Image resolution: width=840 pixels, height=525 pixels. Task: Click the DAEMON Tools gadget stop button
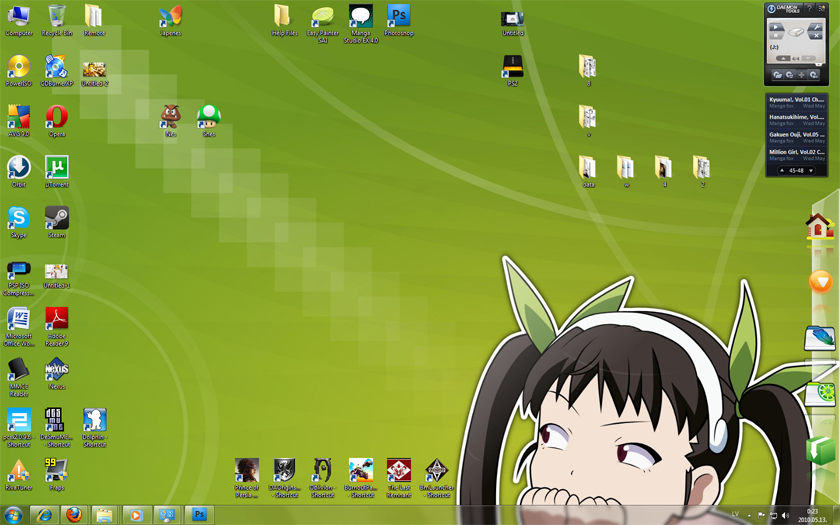pyautogui.click(x=776, y=35)
